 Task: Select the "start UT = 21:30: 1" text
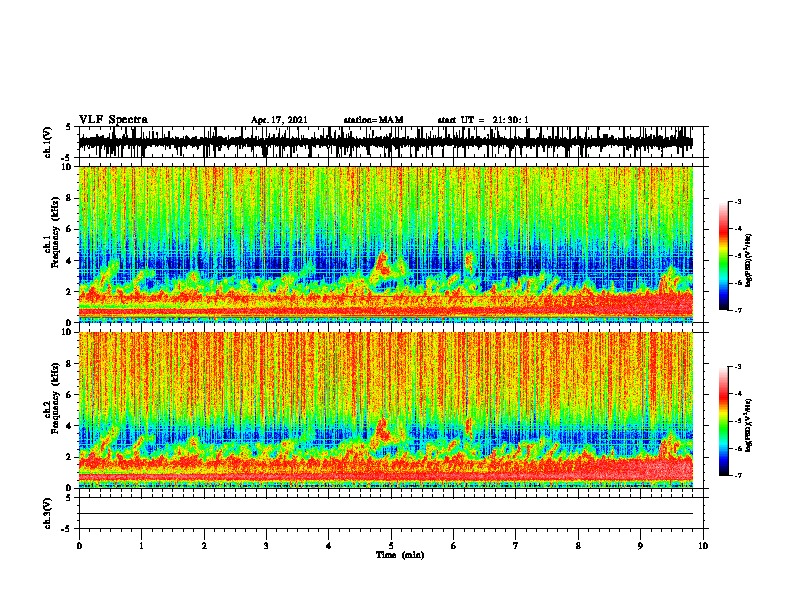click(x=483, y=120)
